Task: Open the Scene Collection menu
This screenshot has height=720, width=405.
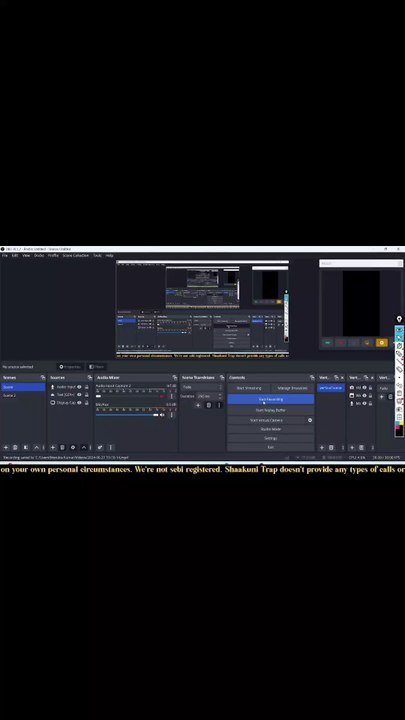Action: click(76, 255)
